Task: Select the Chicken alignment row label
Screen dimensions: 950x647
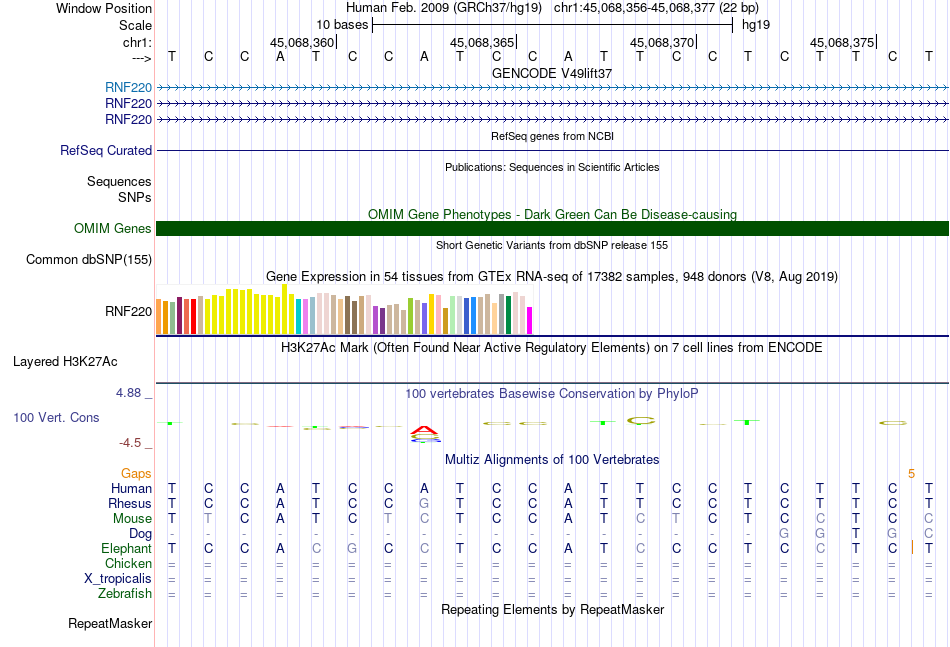Action: (128, 563)
